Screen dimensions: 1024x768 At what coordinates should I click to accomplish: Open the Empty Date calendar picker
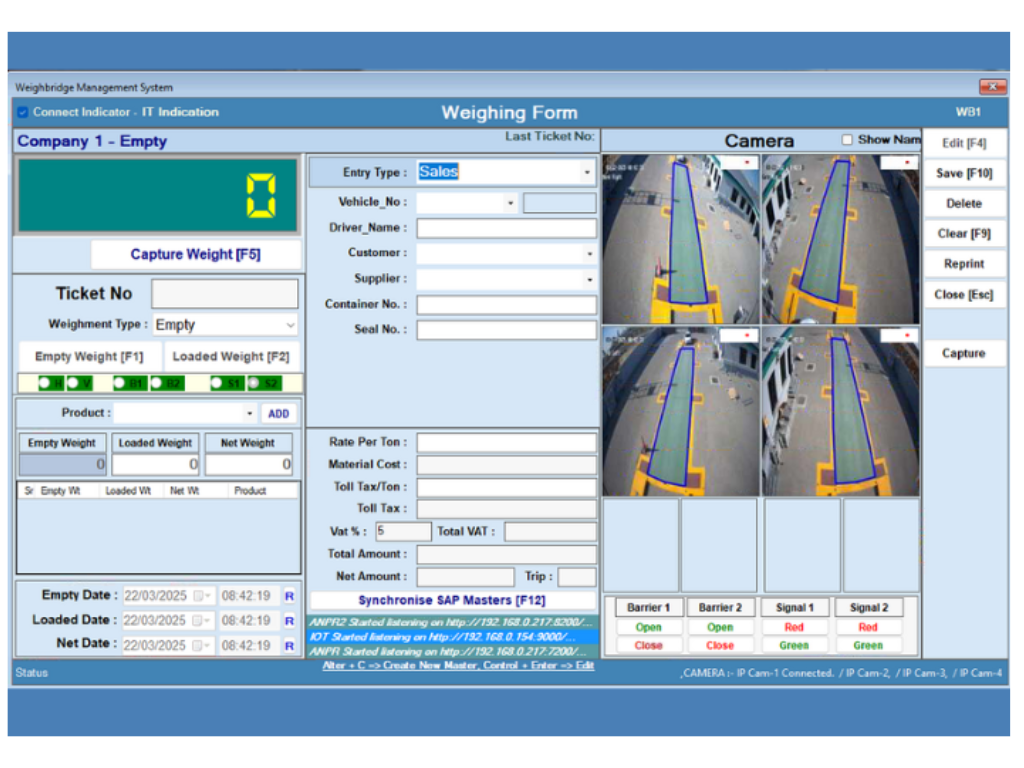(x=201, y=596)
